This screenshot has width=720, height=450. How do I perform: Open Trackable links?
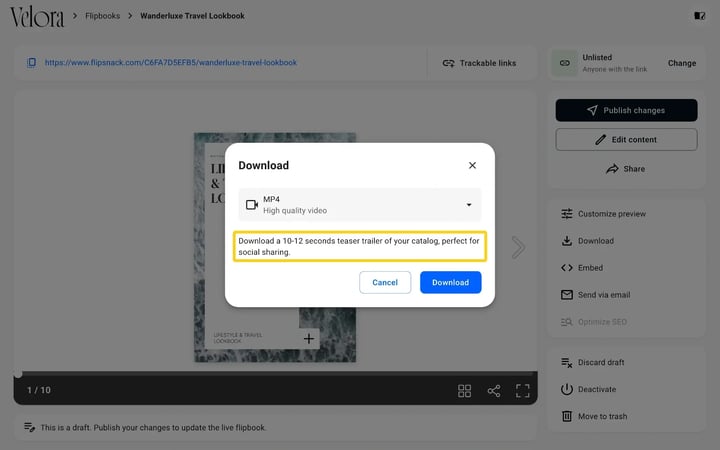[x=479, y=63]
